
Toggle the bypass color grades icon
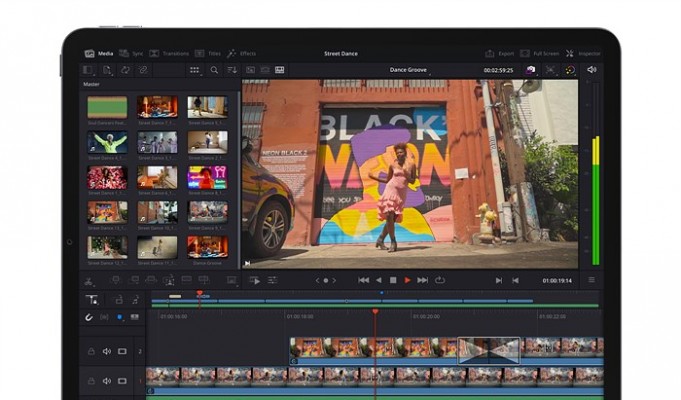click(x=570, y=70)
